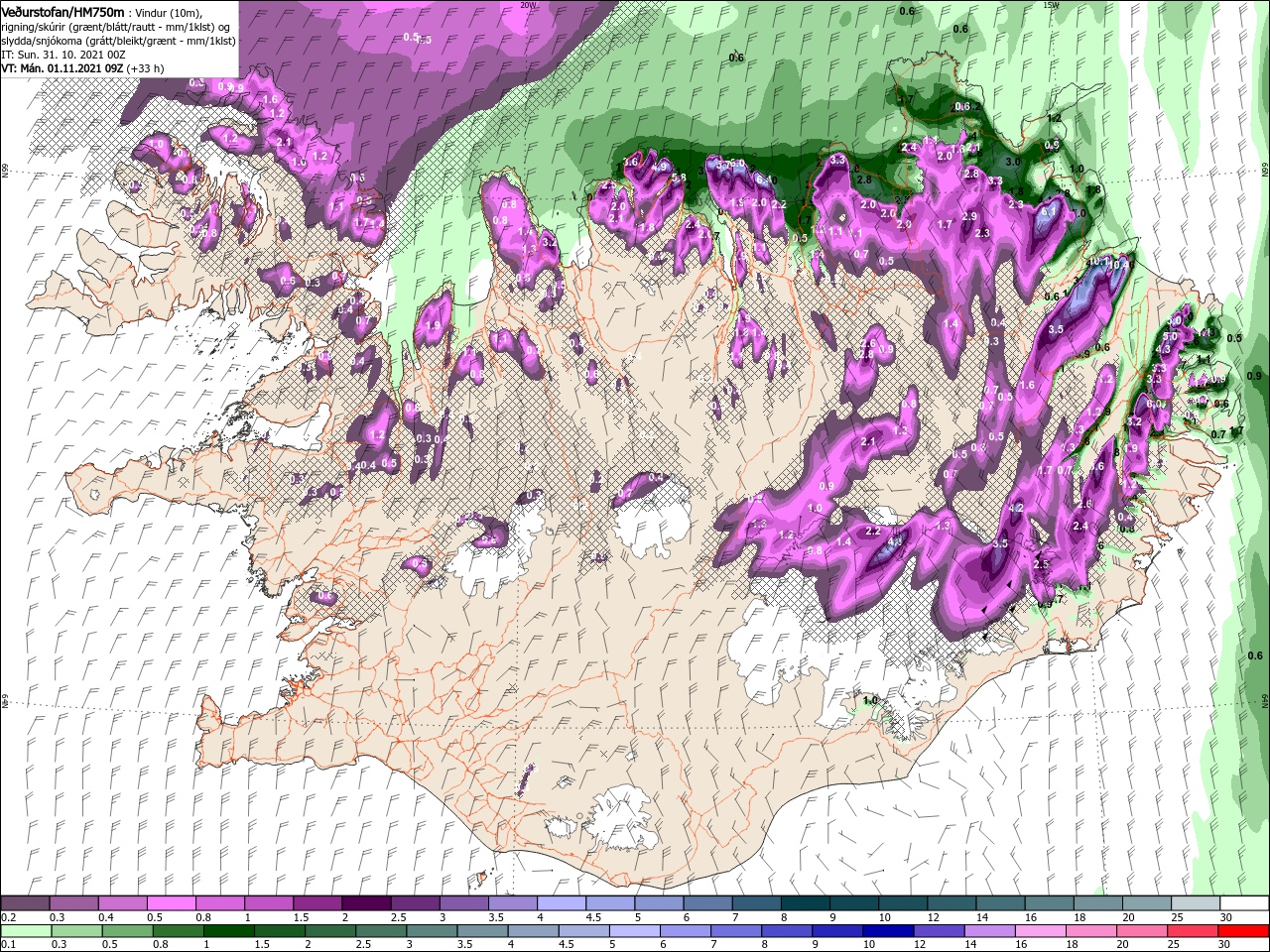
Task: Click the '1.0' value on the southern glacier coast
Action: coord(871,700)
